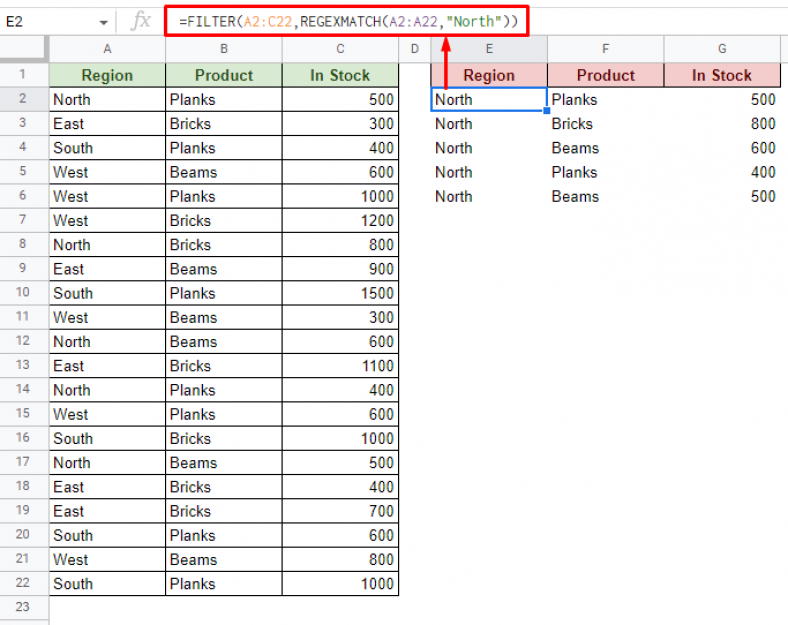Open the Name box dropdown arrow
The height and width of the screenshot is (625, 788).
104,21
